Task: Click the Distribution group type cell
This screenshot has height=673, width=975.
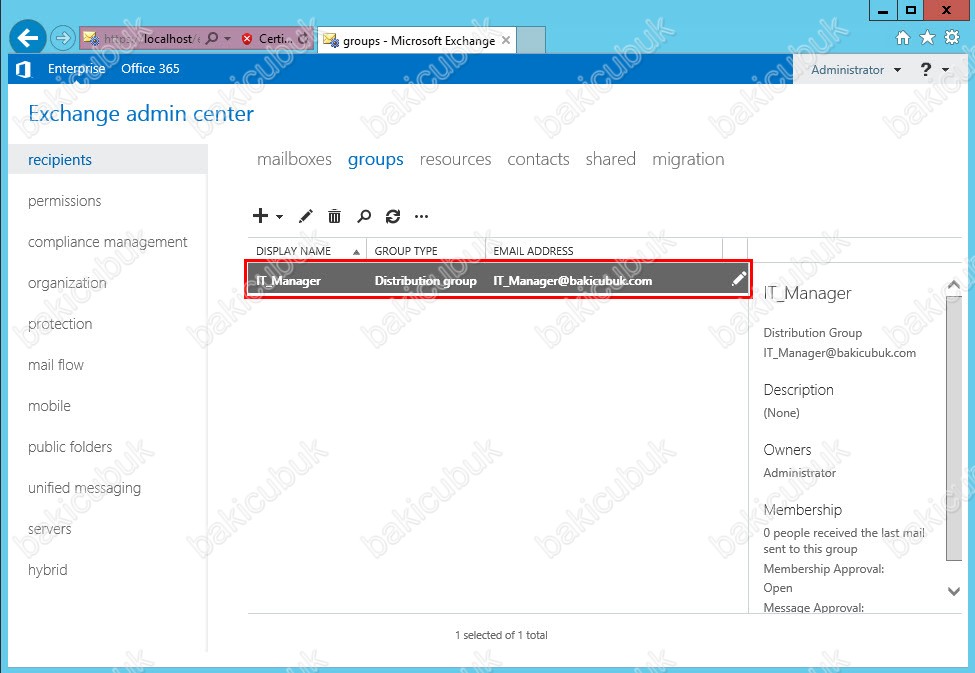Action: [426, 281]
